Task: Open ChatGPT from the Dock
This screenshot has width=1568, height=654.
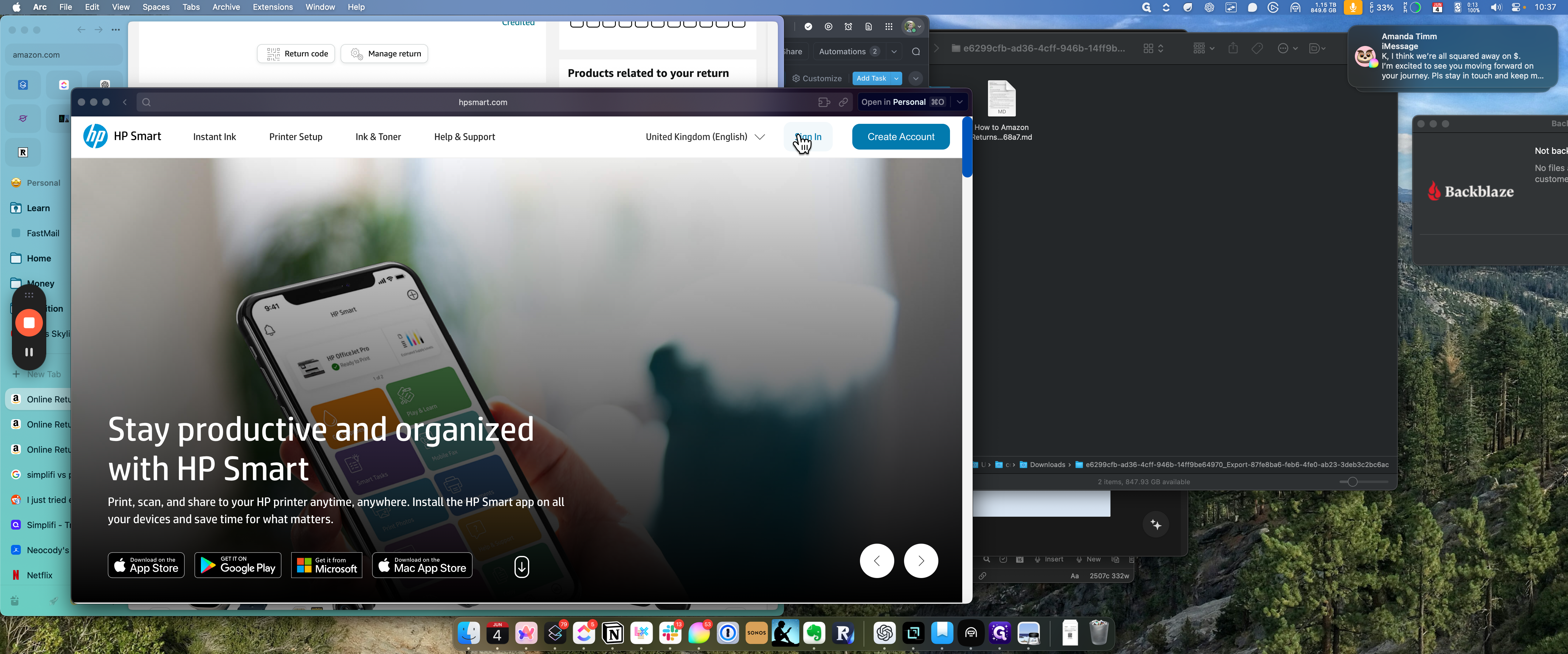Action: 884,633
